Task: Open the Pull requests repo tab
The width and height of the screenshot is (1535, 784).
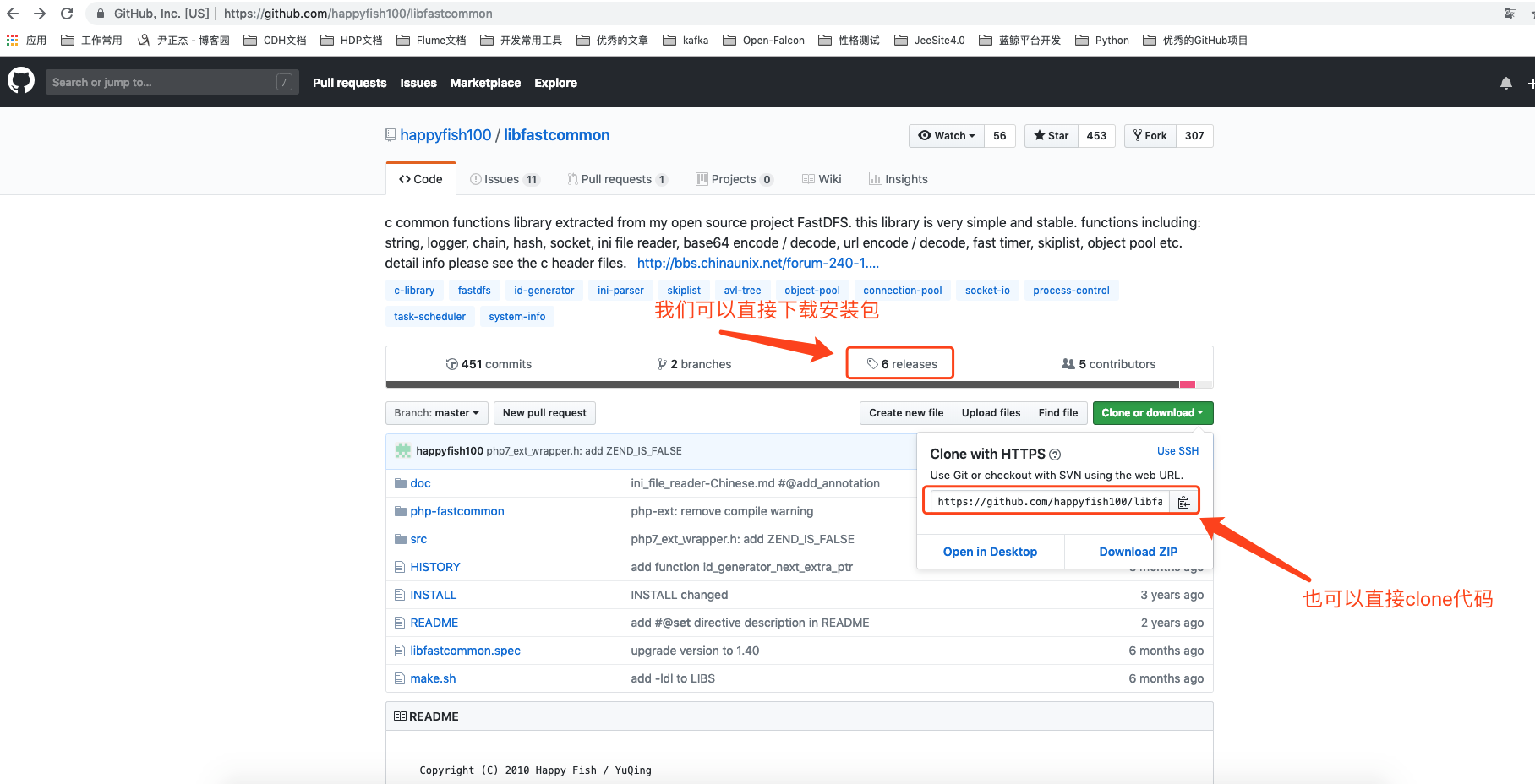Action: pos(617,179)
